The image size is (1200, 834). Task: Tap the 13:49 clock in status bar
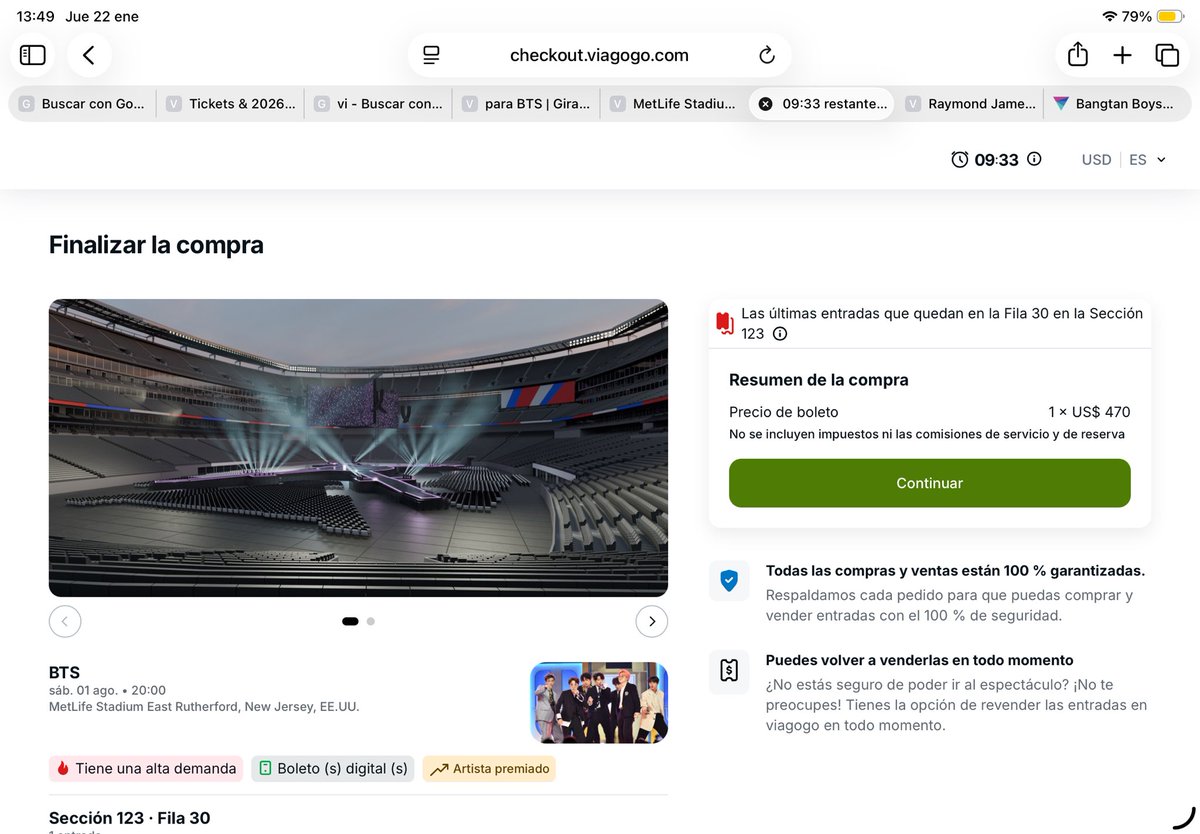coord(35,16)
